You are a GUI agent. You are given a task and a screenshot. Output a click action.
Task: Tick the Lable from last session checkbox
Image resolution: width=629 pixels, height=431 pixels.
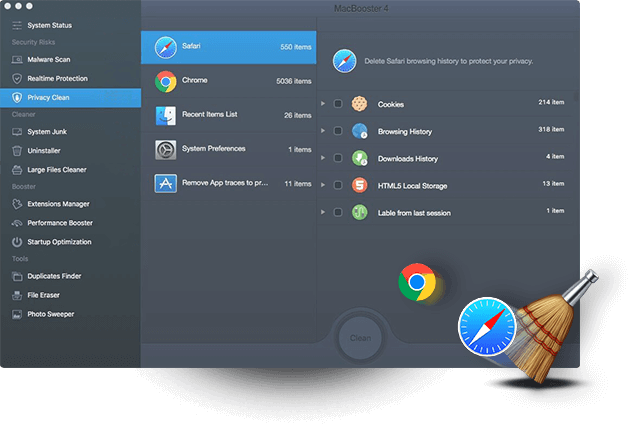tap(338, 212)
